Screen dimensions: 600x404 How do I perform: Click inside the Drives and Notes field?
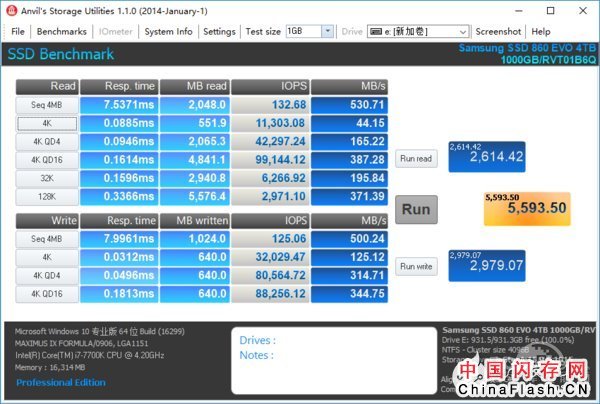click(x=334, y=360)
